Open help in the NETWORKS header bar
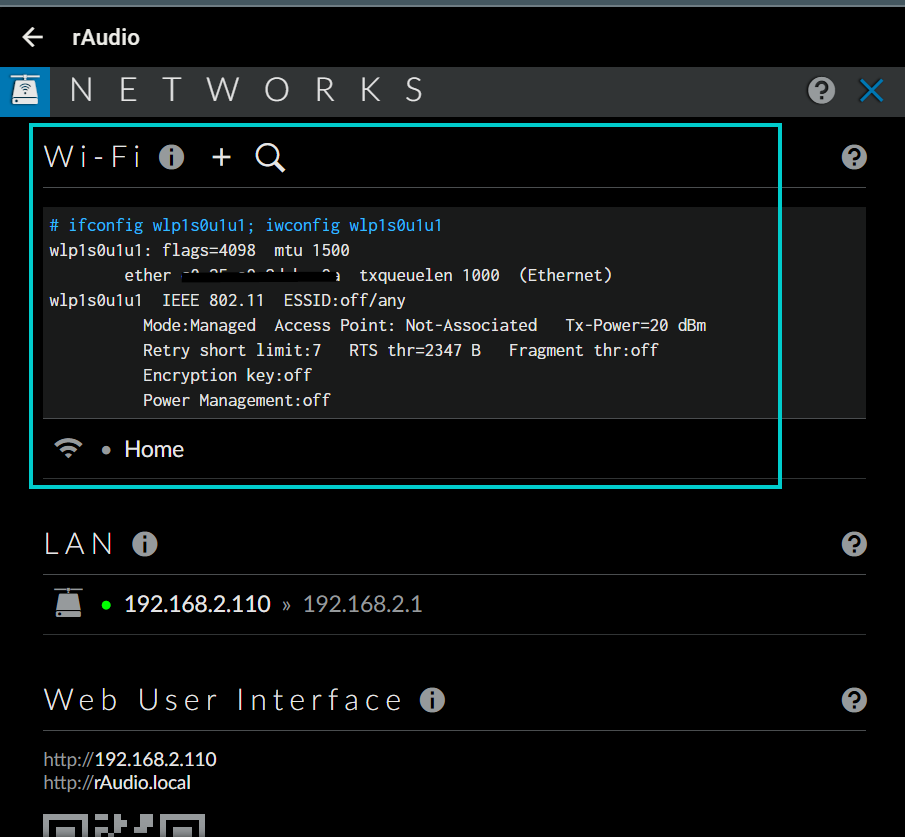905x837 pixels. (x=821, y=91)
